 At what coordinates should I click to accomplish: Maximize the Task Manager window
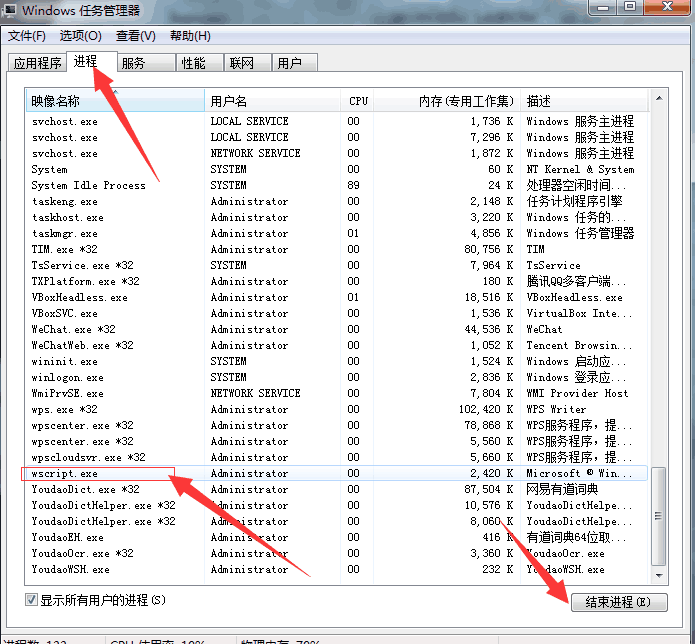631,8
